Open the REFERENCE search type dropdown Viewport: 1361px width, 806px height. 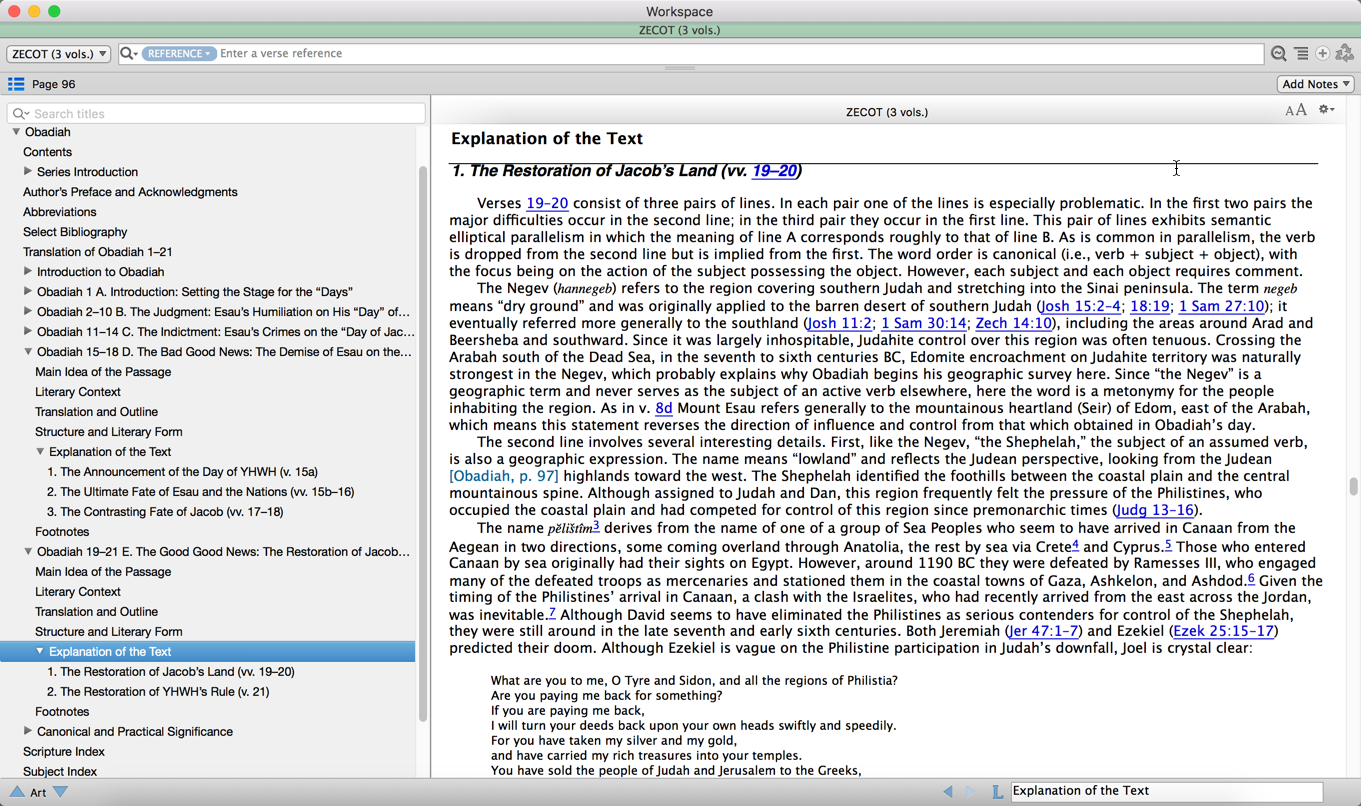[x=178, y=54]
